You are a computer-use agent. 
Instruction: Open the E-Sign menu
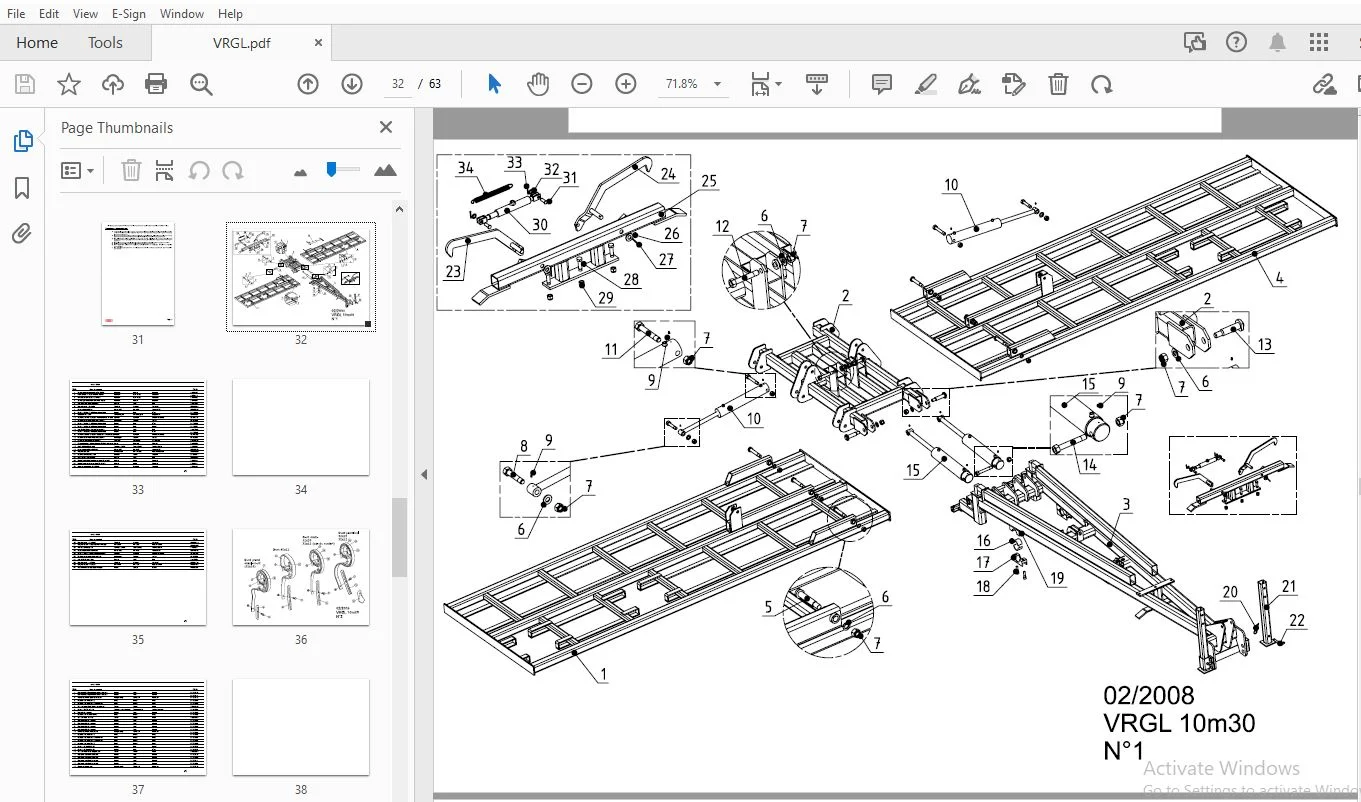coord(129,14)
